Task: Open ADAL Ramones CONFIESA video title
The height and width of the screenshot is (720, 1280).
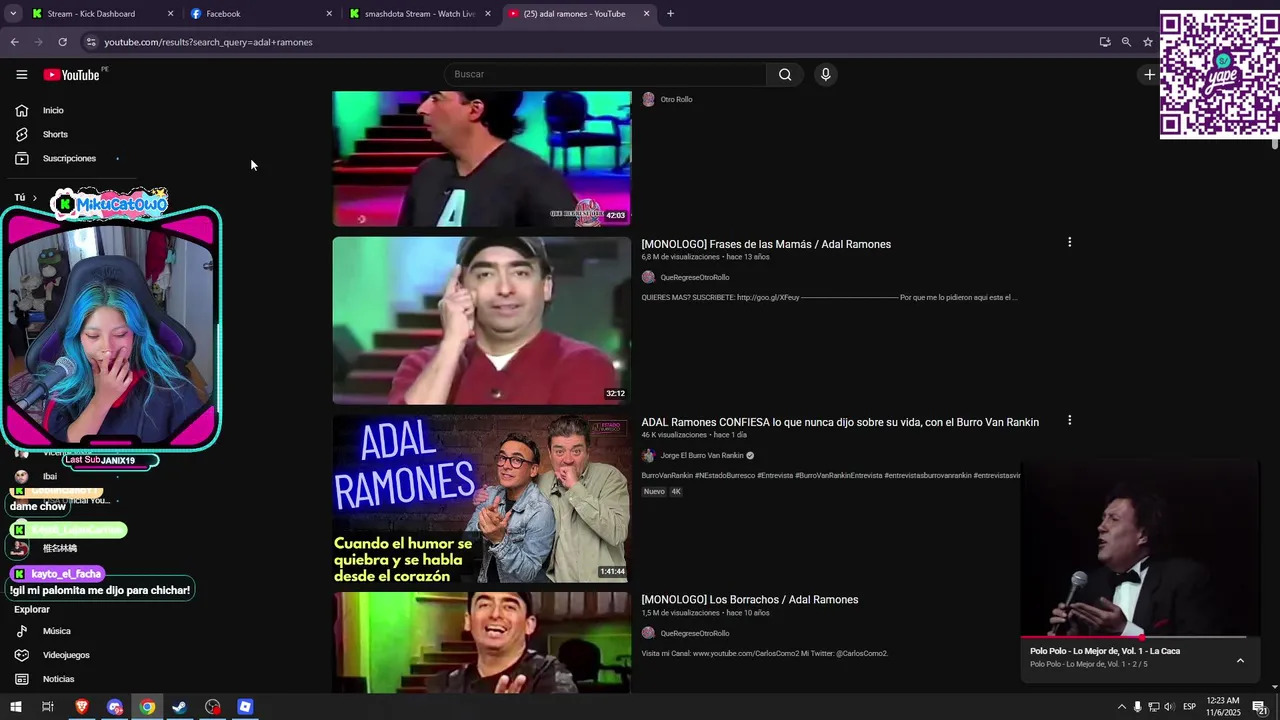Action: coord(840,422)
